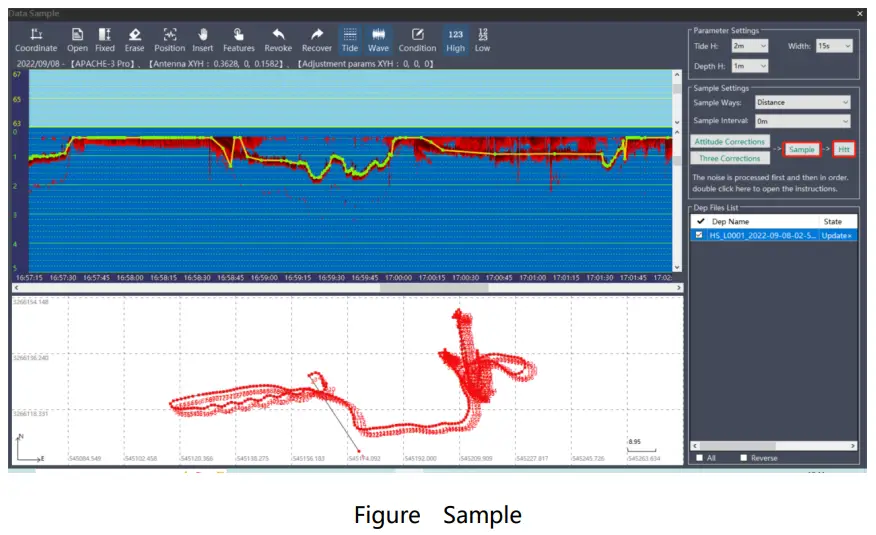Click the Htt button
Screen dimensions: 876x535
[x=844, y=149]
